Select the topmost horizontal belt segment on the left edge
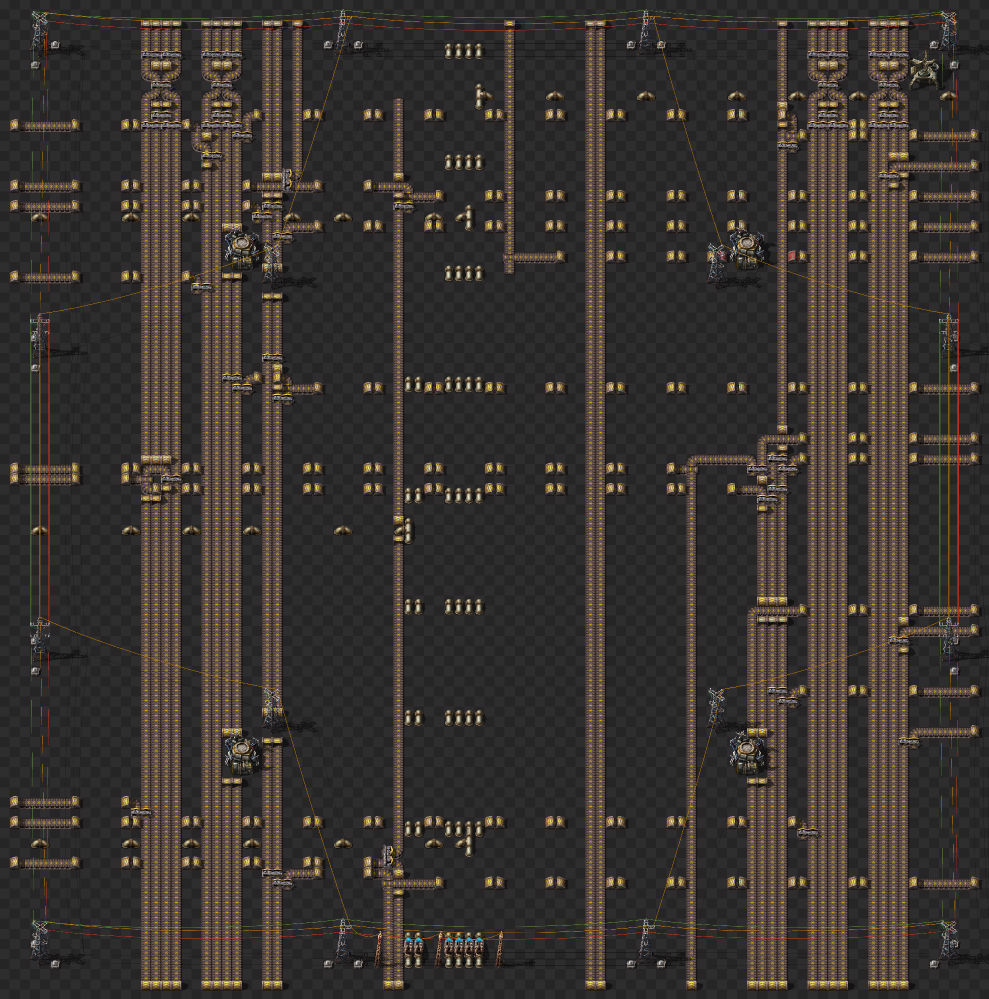Image resolution: width=989 pixels, height=999 pixels. pos(45,125)
